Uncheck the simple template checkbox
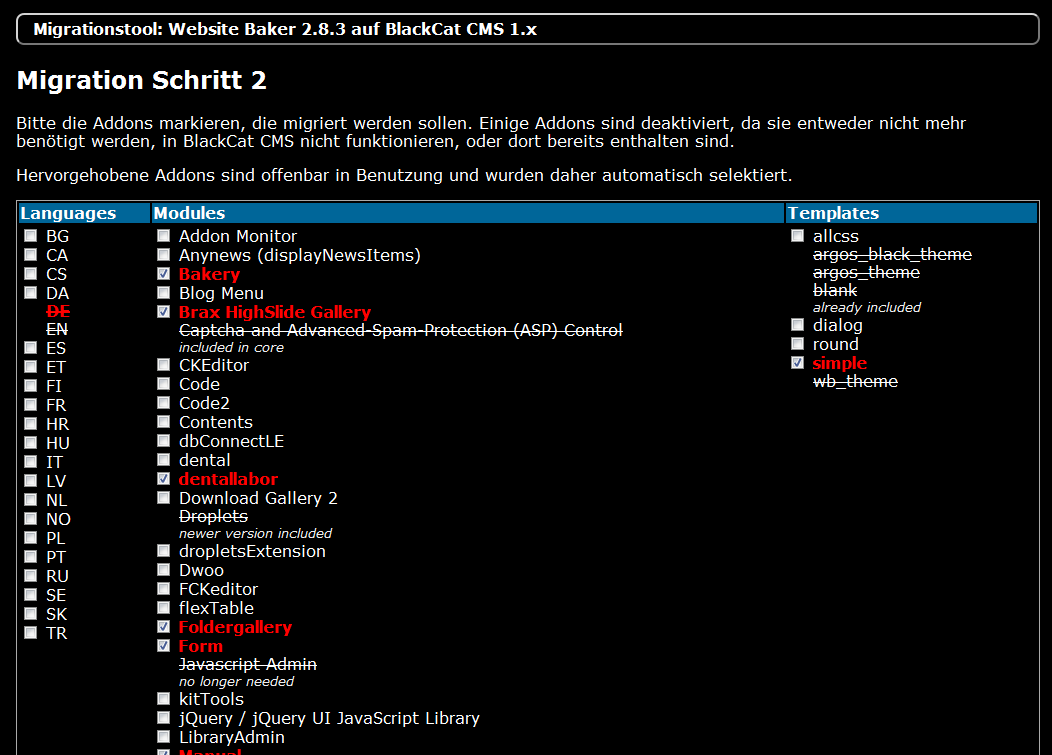 tap(798, 362)
